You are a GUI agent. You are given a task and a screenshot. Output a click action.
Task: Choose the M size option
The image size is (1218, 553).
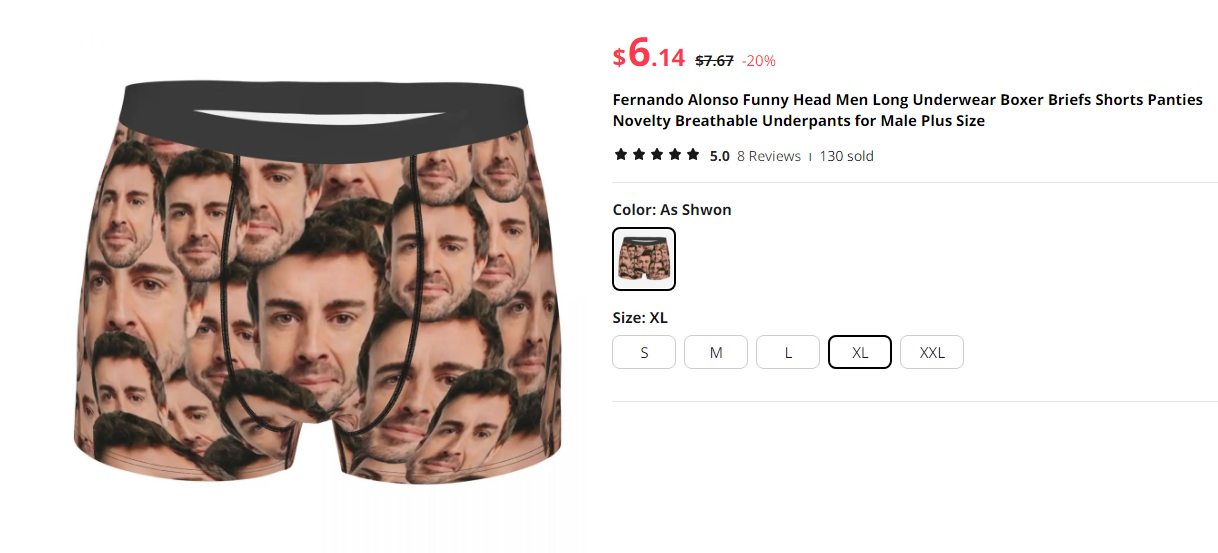(716, 352)
